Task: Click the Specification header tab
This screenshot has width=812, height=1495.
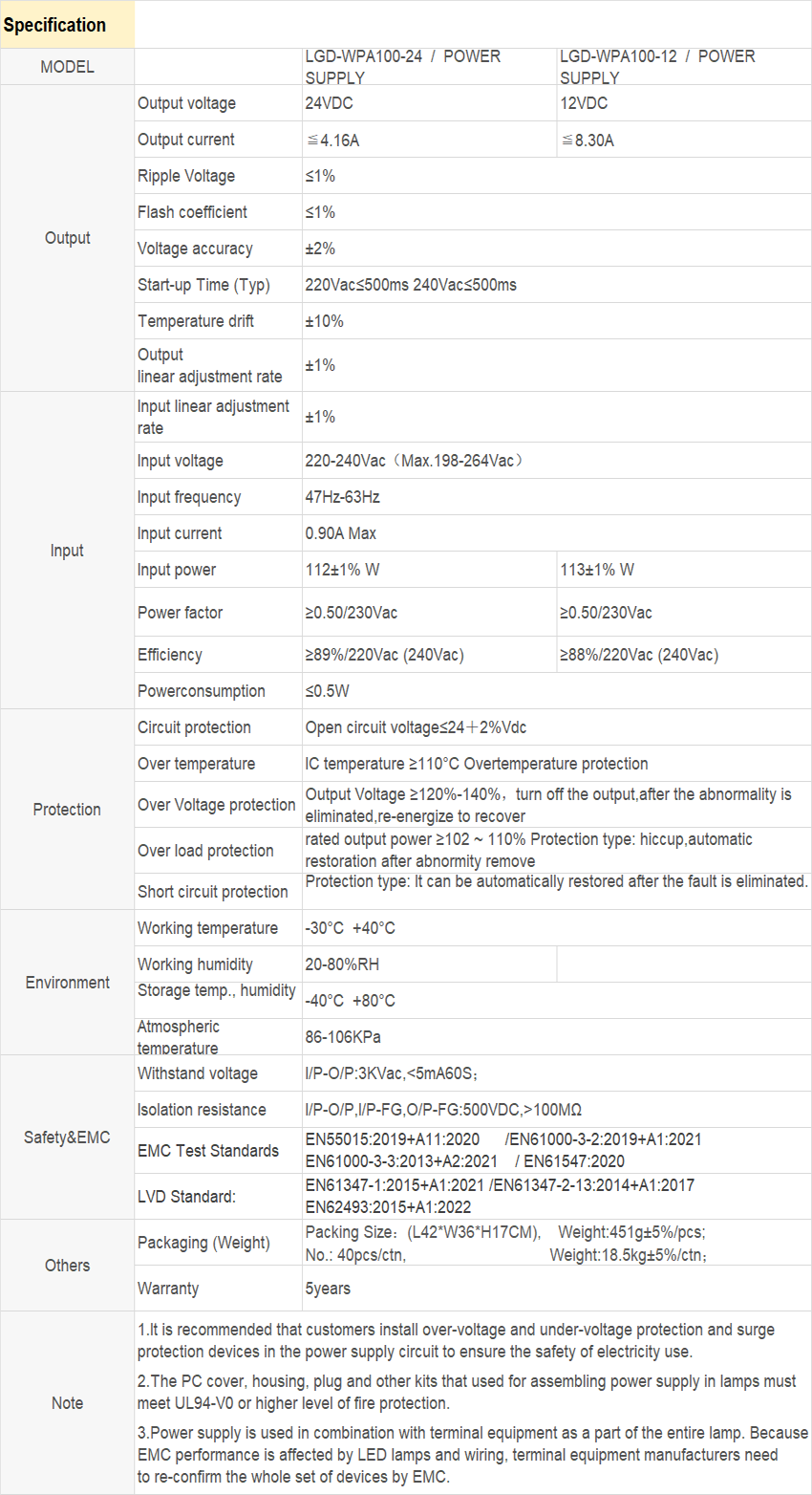Action: click(x=67, y=25)
